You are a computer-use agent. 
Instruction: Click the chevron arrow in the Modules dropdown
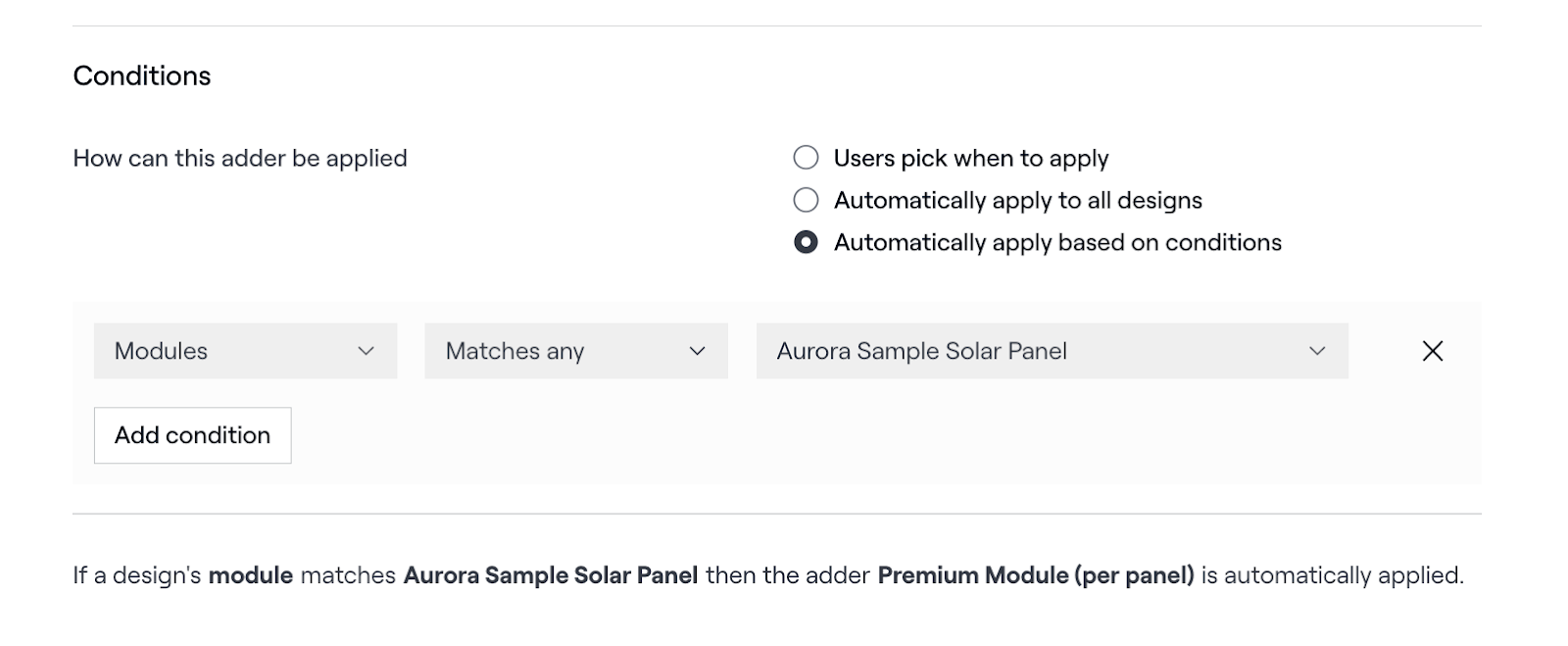pos(367,351)
